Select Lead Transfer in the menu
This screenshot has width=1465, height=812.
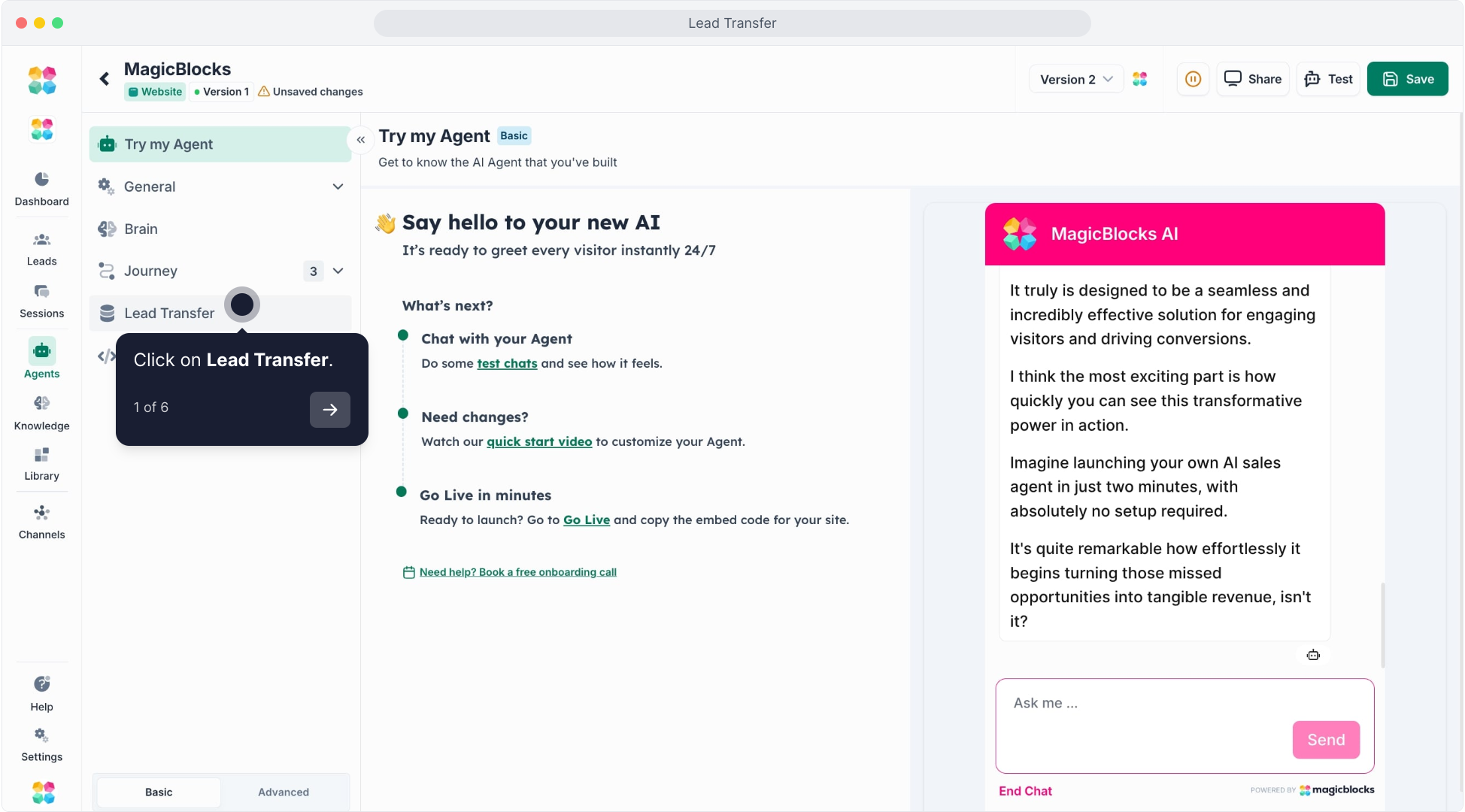(x=169, y=313)
